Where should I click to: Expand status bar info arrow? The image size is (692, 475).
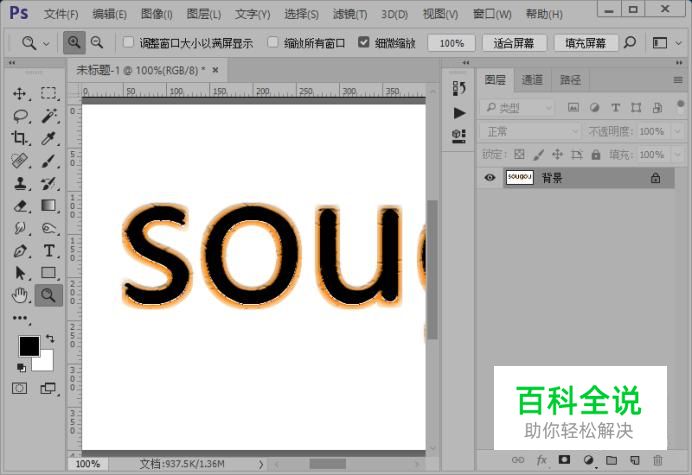(x=261, y=464)
